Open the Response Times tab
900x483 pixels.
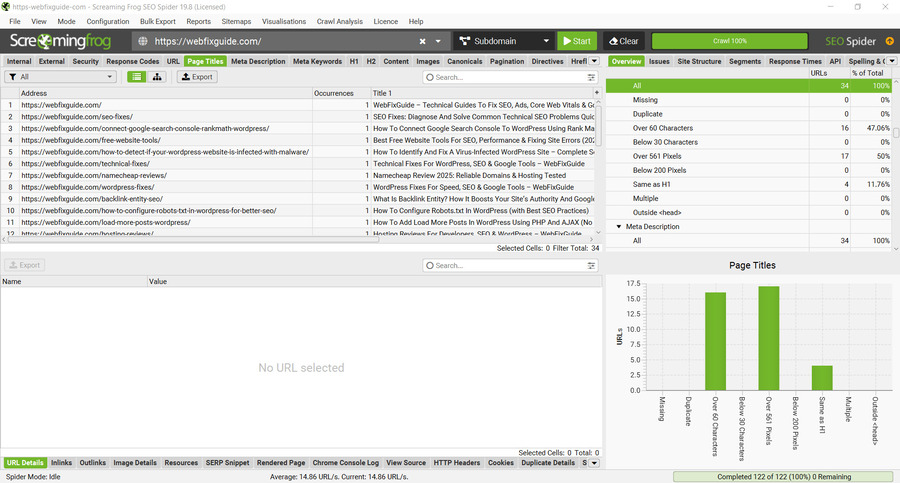pos(795,61)
